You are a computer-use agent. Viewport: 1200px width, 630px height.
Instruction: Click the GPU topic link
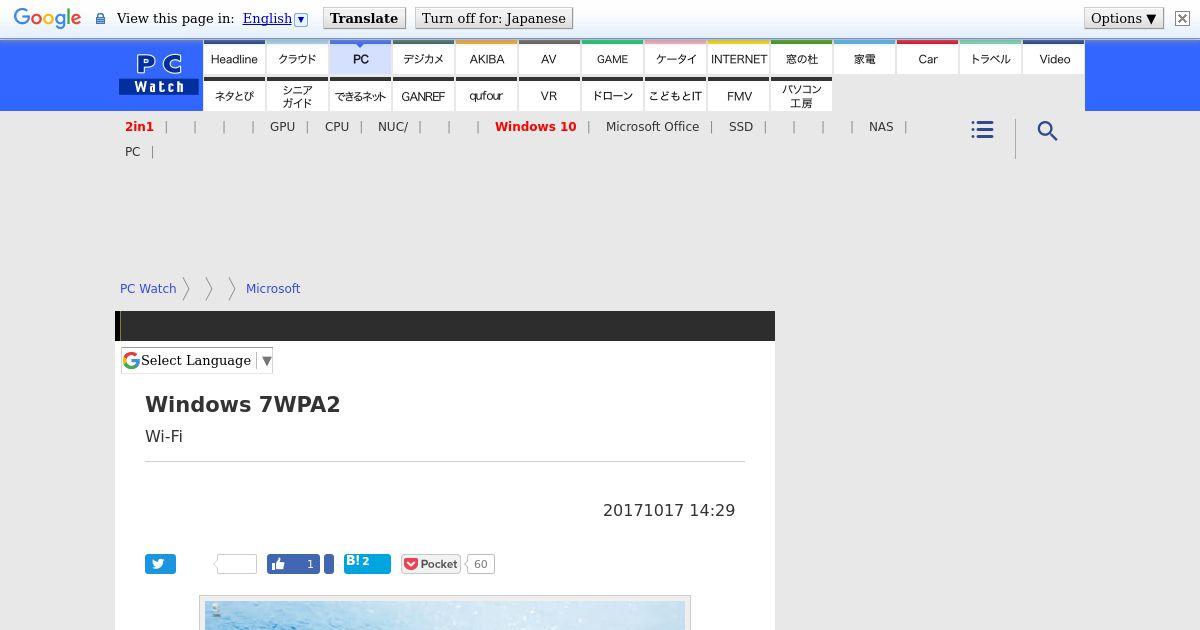coord(282,127)
